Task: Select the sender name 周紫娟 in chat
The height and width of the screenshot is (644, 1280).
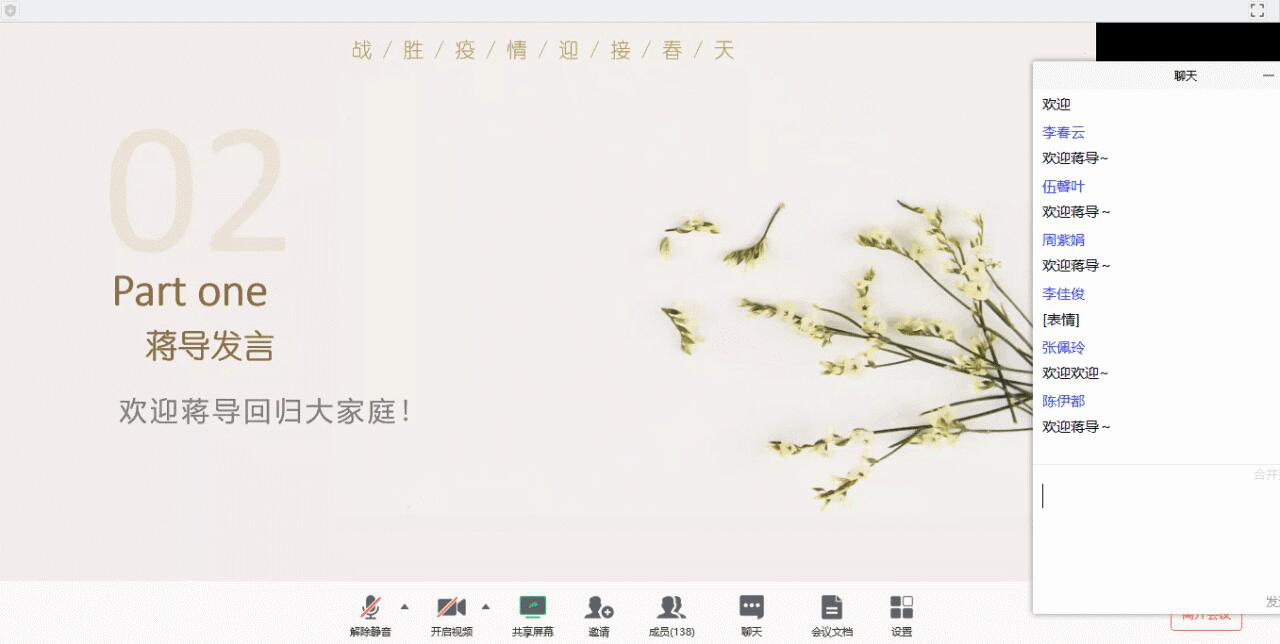Action: 1063,240
